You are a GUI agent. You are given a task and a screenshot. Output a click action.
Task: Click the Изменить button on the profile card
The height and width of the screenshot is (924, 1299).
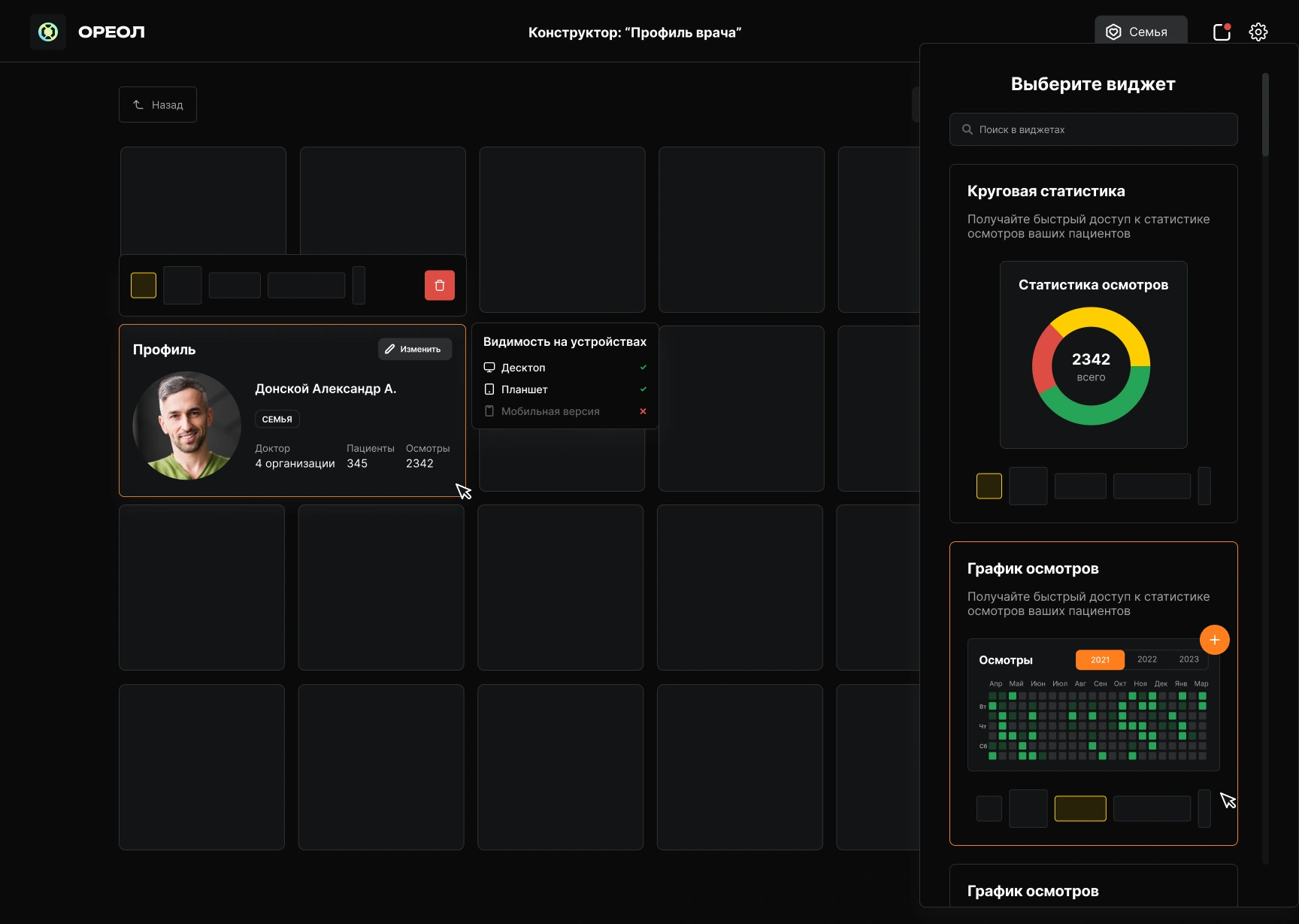coord(414,349)
